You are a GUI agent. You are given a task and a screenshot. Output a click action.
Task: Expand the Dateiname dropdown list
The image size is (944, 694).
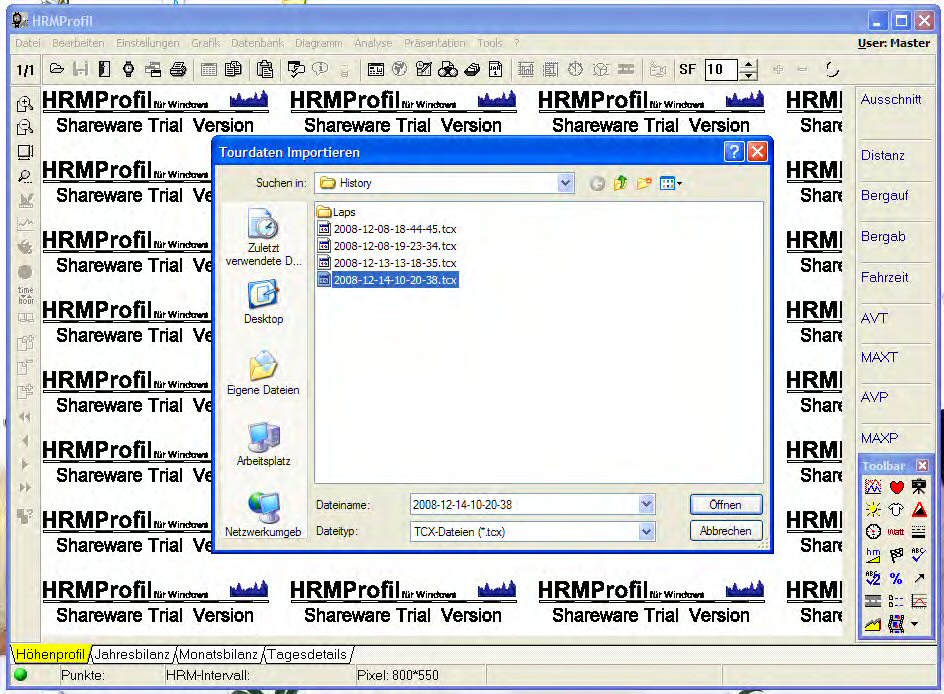[x=646, y=505]
